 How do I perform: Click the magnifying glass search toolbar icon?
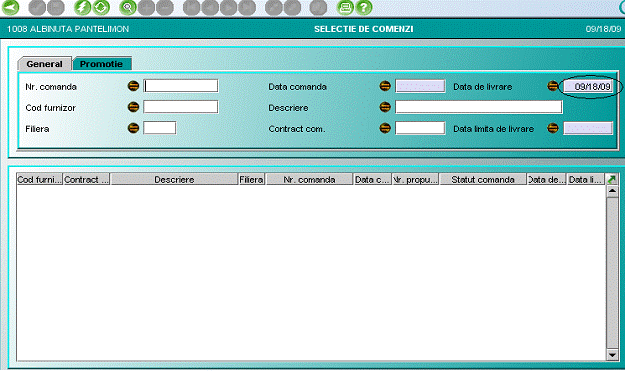tap(128, 7)
